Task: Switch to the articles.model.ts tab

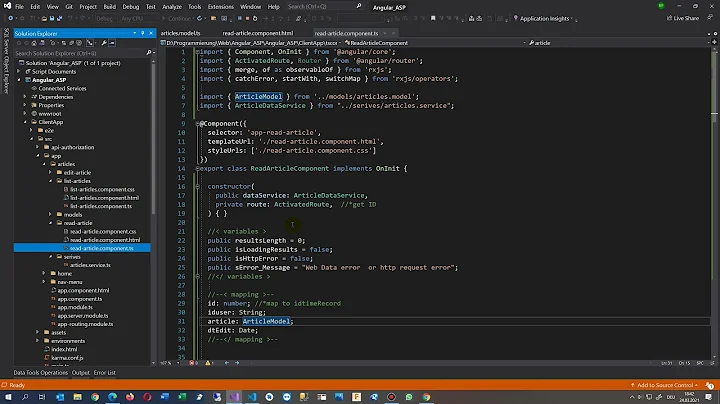Action: [x=180, y=33]
